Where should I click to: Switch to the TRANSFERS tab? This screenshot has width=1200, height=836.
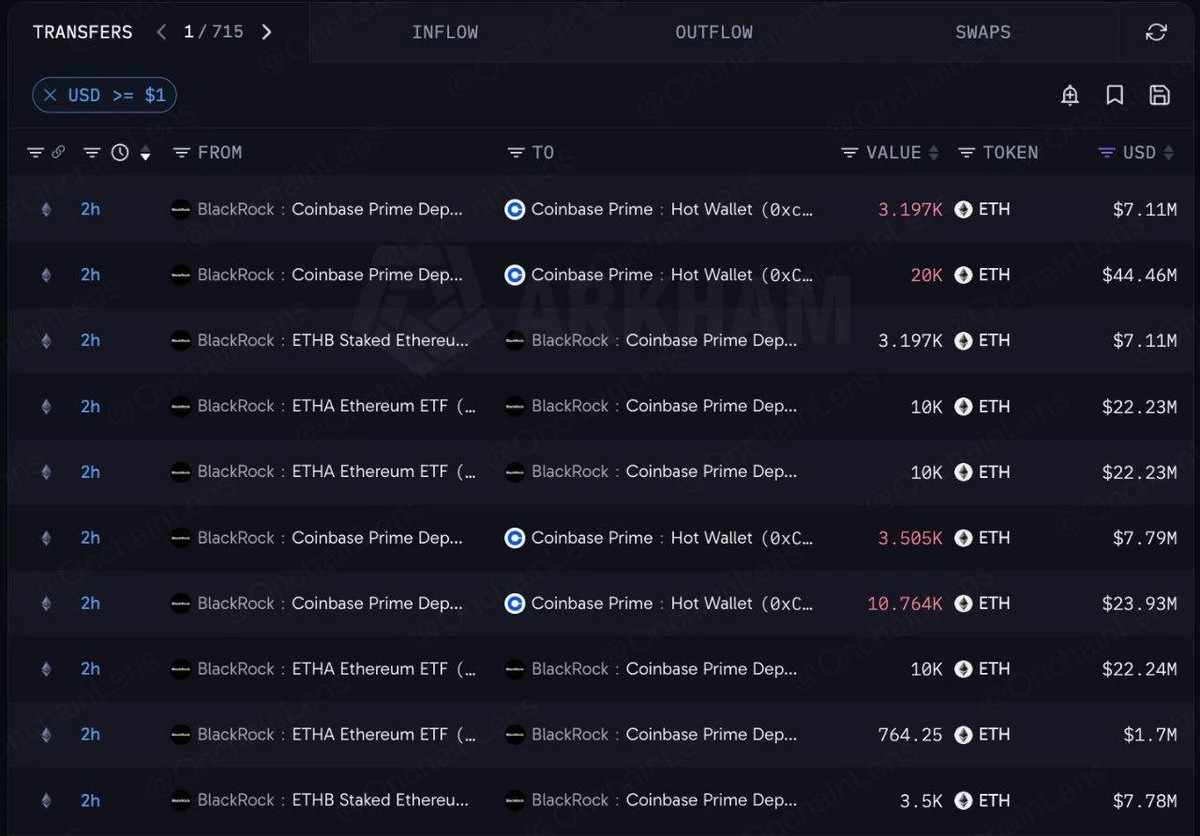(83, 32)
